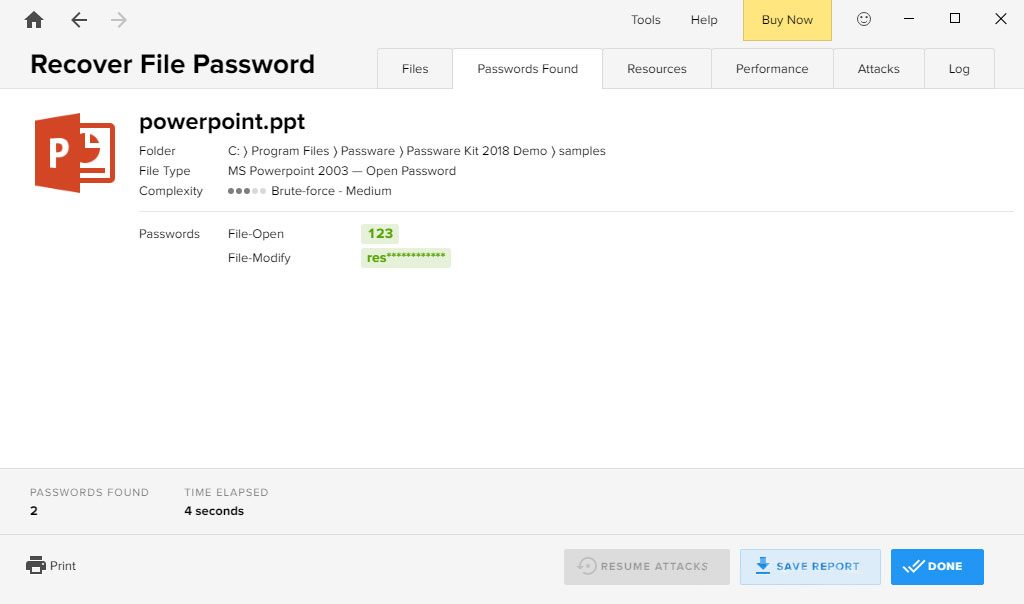1024x604 pixels.
Task: Click the complexity dots indicator
Action: (247, 191)
